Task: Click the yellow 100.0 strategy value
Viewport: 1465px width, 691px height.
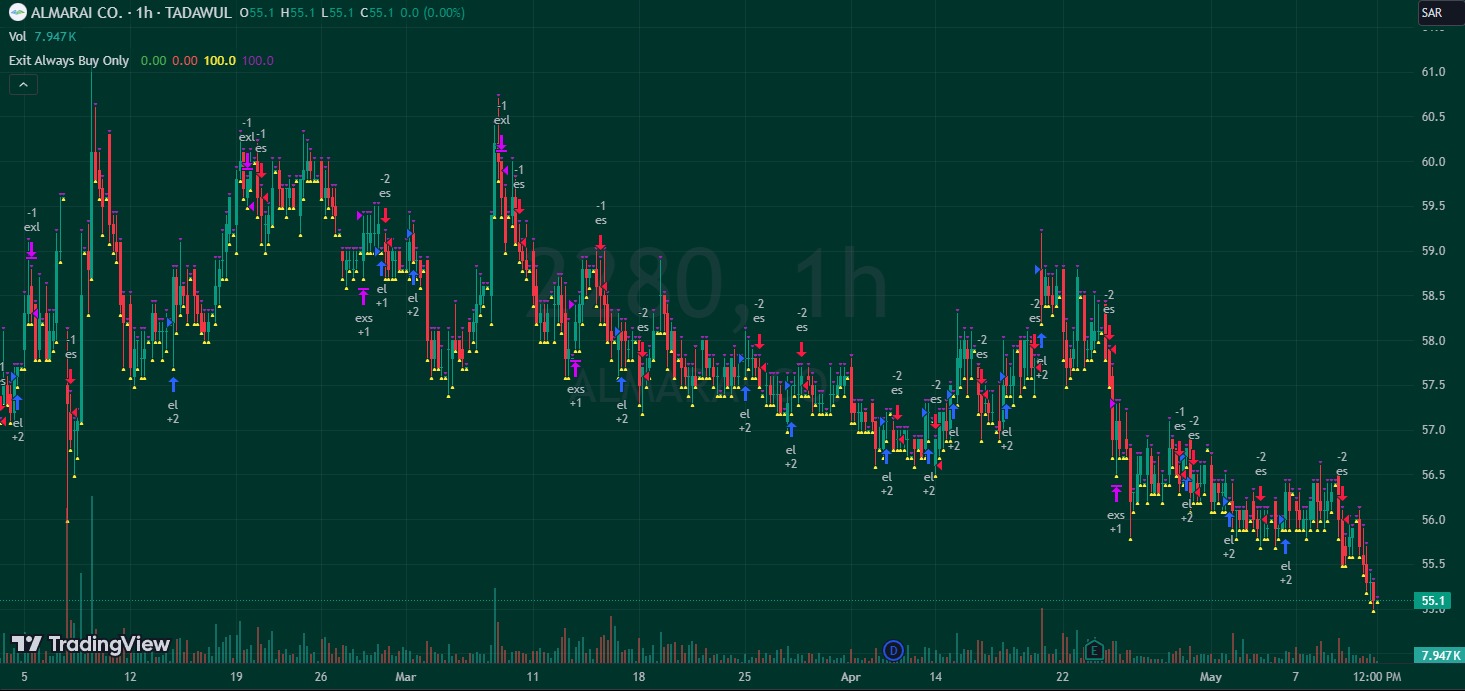Action: click(x=219, y=60)
